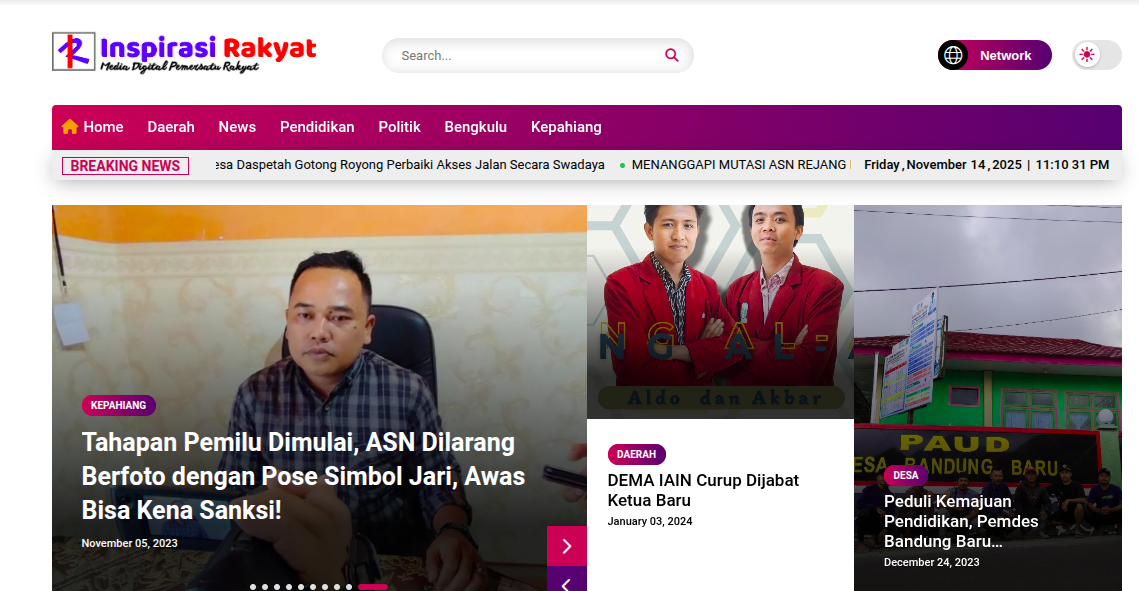Click the globe icon beside Network

click(953, 56)
